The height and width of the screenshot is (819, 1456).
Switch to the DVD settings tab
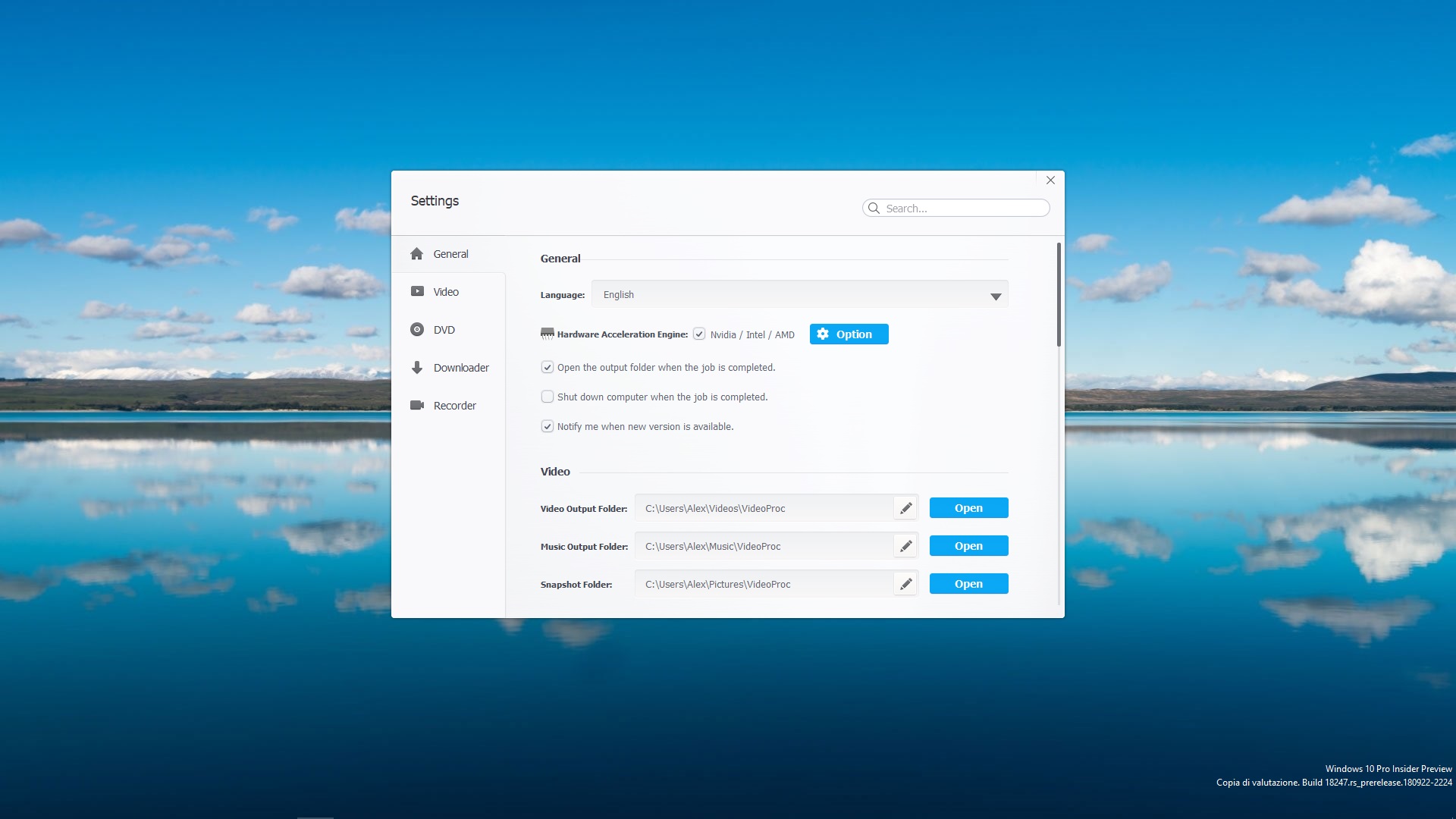coord(449,330)
